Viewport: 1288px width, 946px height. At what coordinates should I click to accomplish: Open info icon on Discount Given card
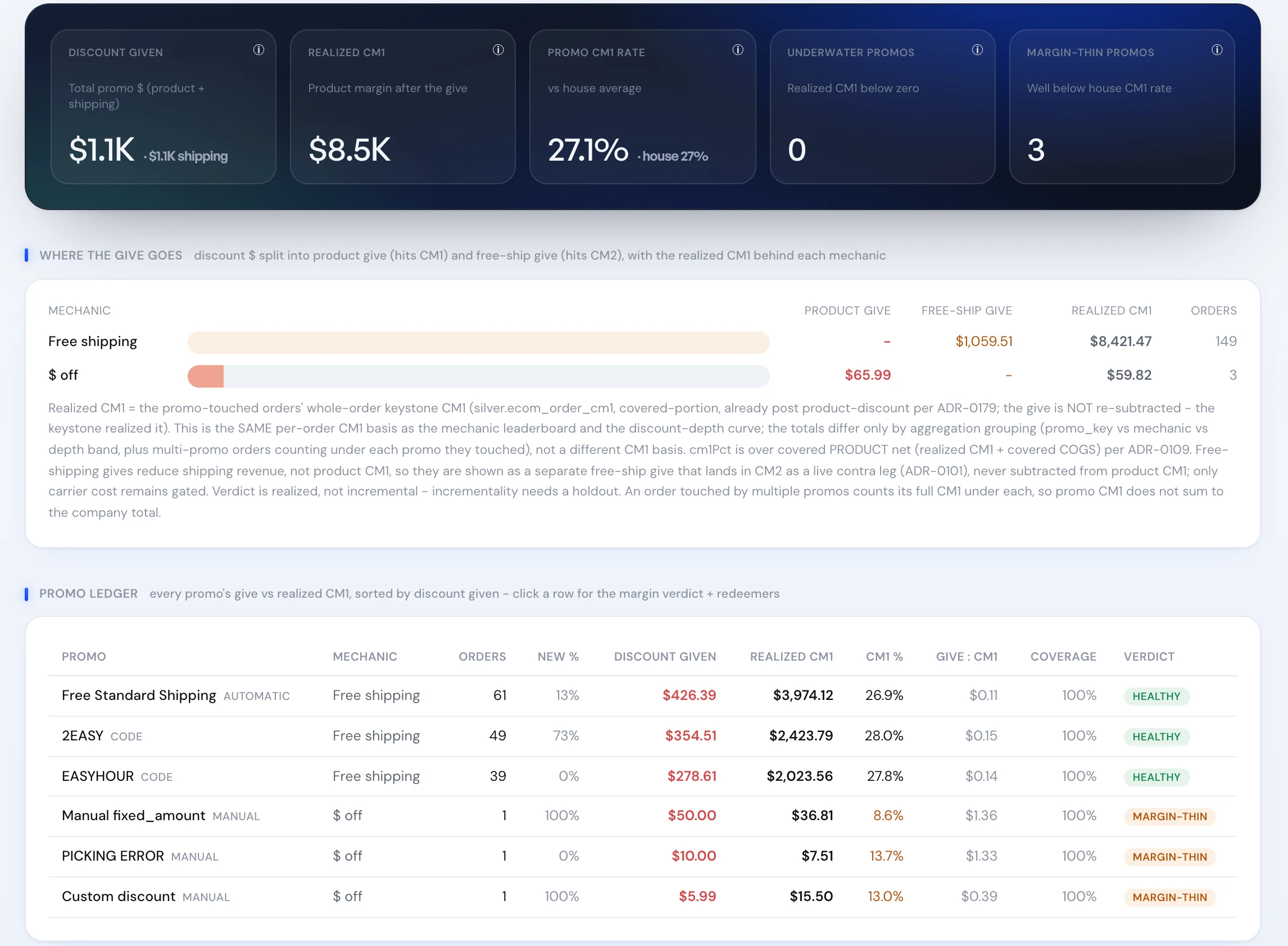coord(259,51)
